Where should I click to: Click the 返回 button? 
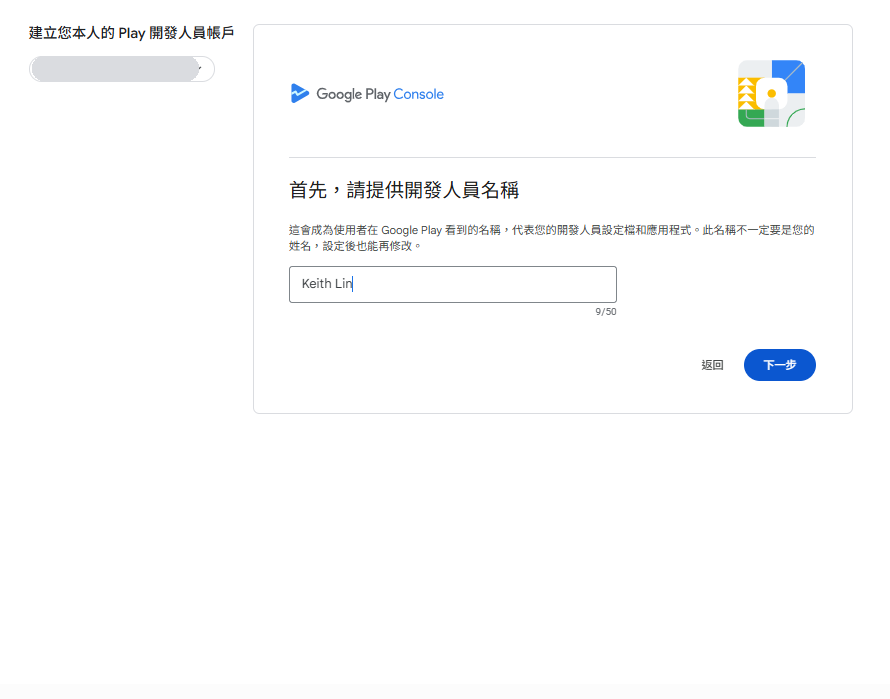click(x=712, y=365)
